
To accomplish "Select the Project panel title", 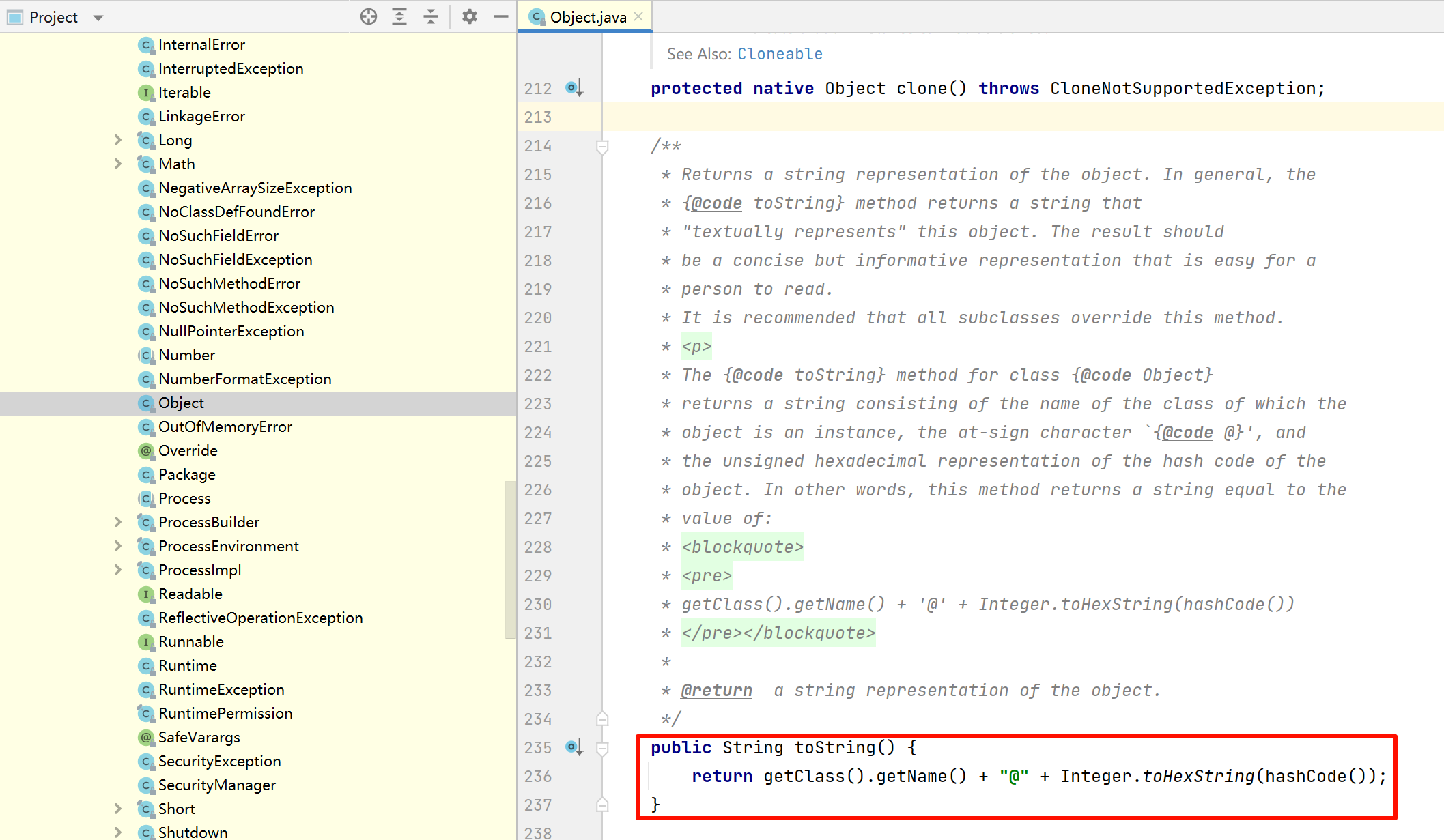I will coord(53,18).
